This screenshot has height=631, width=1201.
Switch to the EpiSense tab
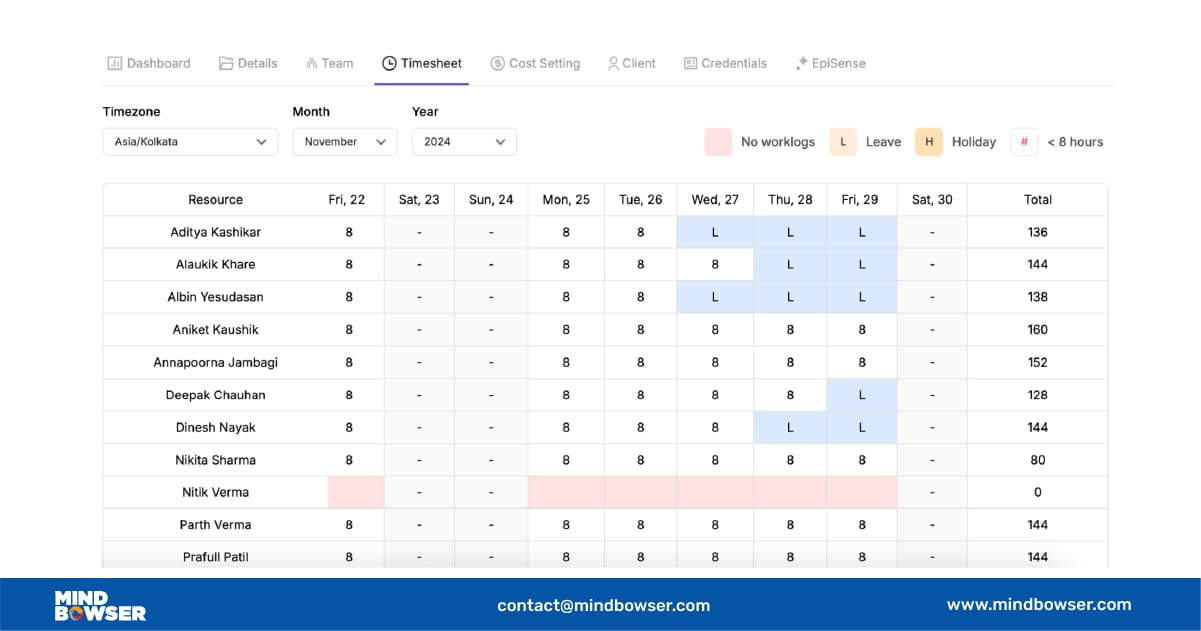[832, 63]
